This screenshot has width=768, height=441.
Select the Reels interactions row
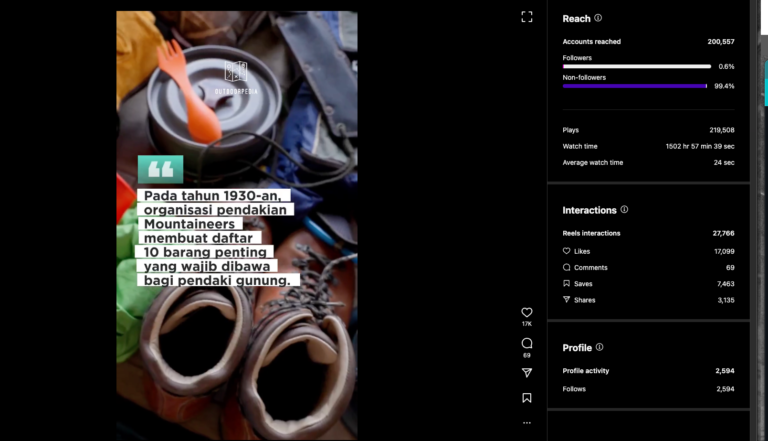648,233
